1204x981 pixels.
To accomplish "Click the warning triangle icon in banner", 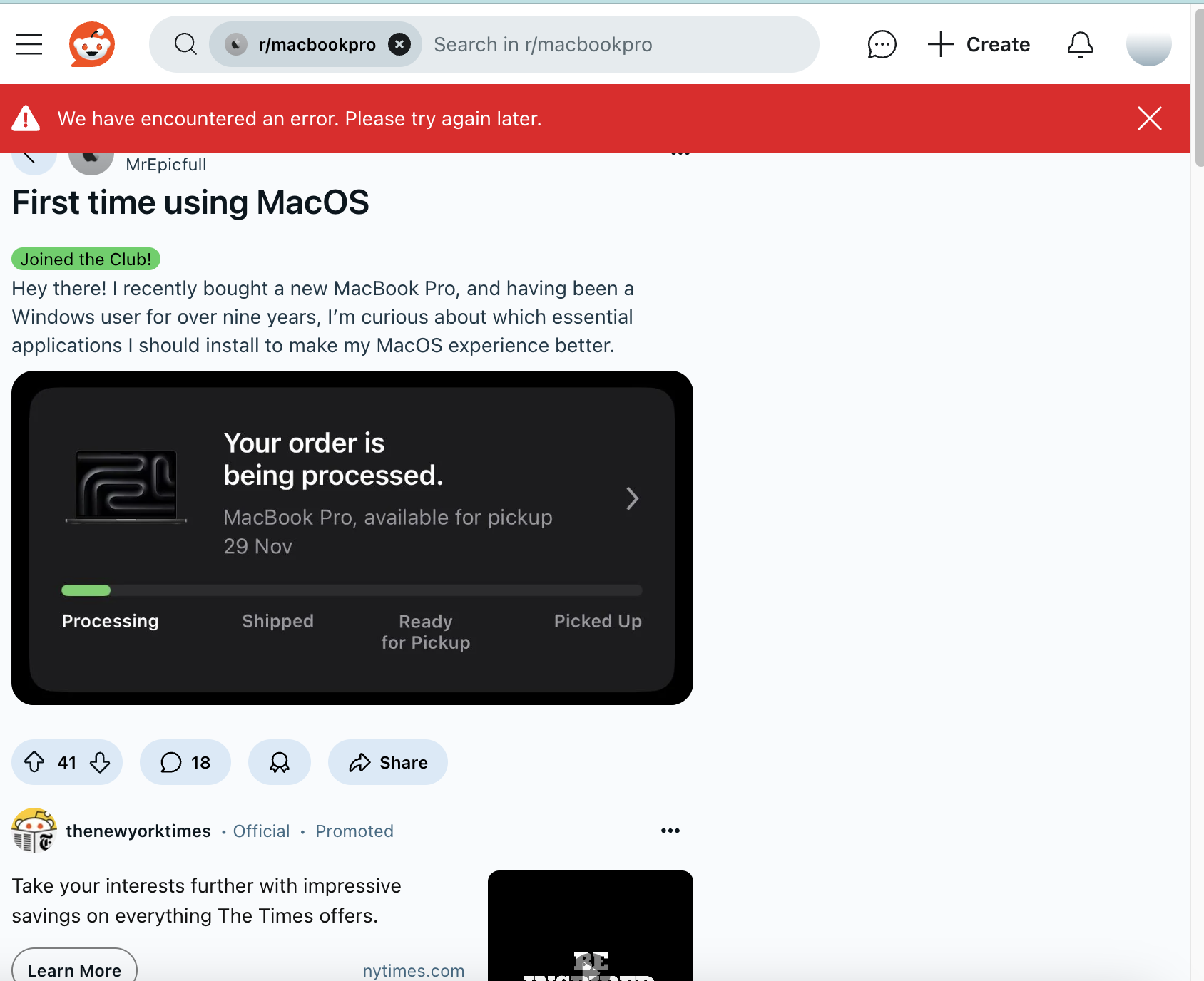I will pos(26,118).
